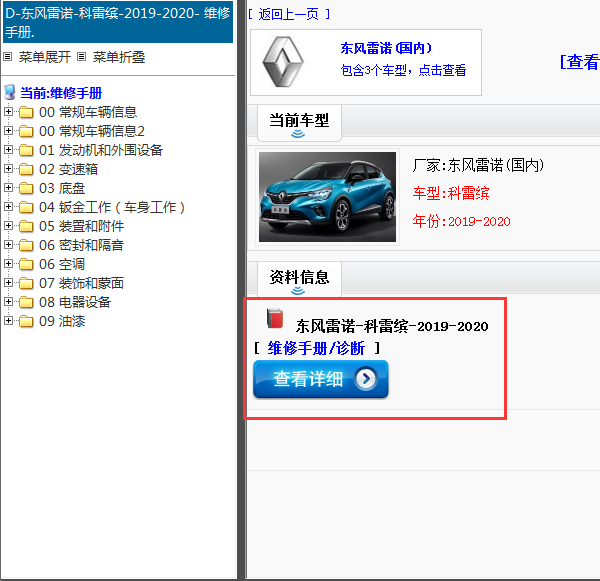The height and width of the screenshot is (581, 600).
Task: Go back via 返回上一页 link
Action: coord(289,14)
